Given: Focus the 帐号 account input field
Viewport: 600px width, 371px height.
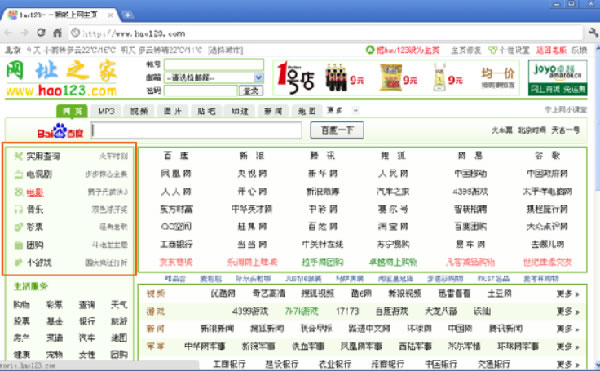Looking at the screenshot, I should [214, 65].
